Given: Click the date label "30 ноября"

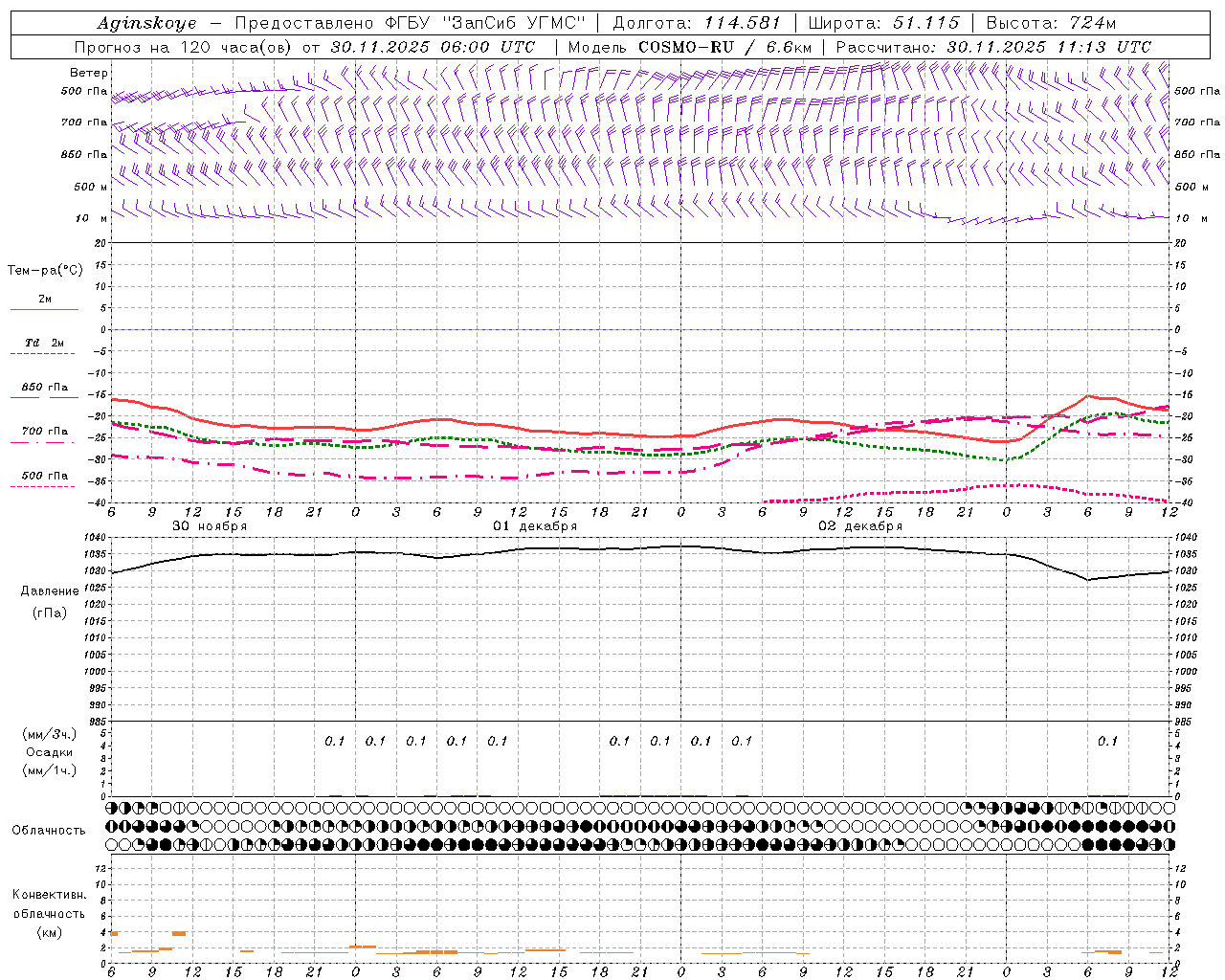Looking at the screenshot, I should point(210,526).
